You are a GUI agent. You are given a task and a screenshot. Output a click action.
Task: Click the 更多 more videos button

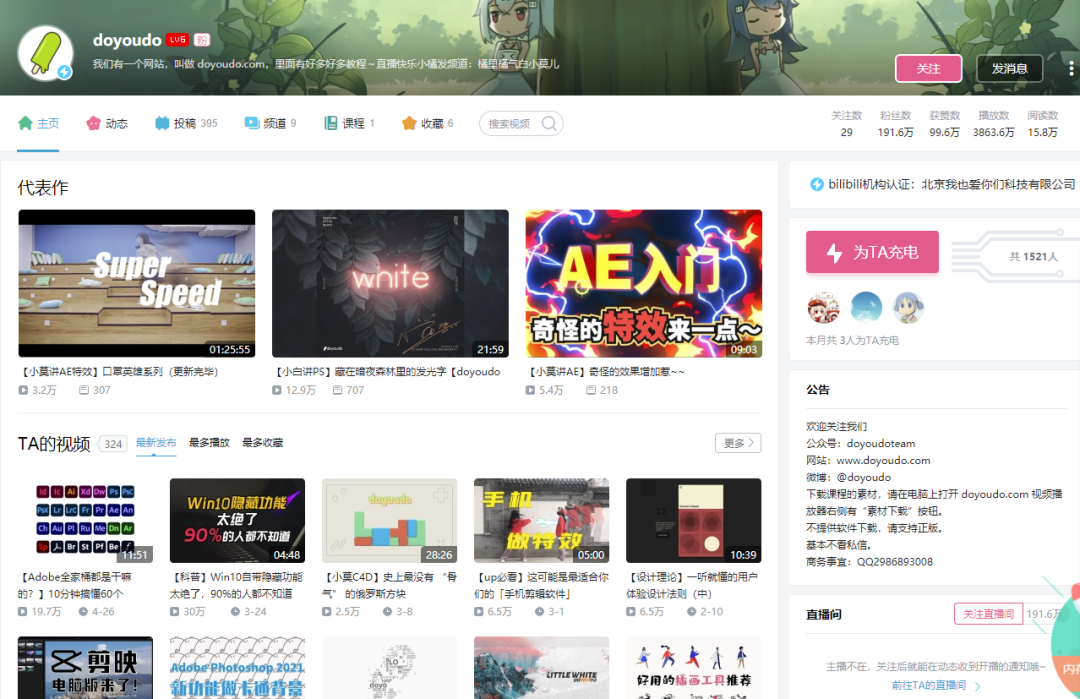click(x=738, y=443)
